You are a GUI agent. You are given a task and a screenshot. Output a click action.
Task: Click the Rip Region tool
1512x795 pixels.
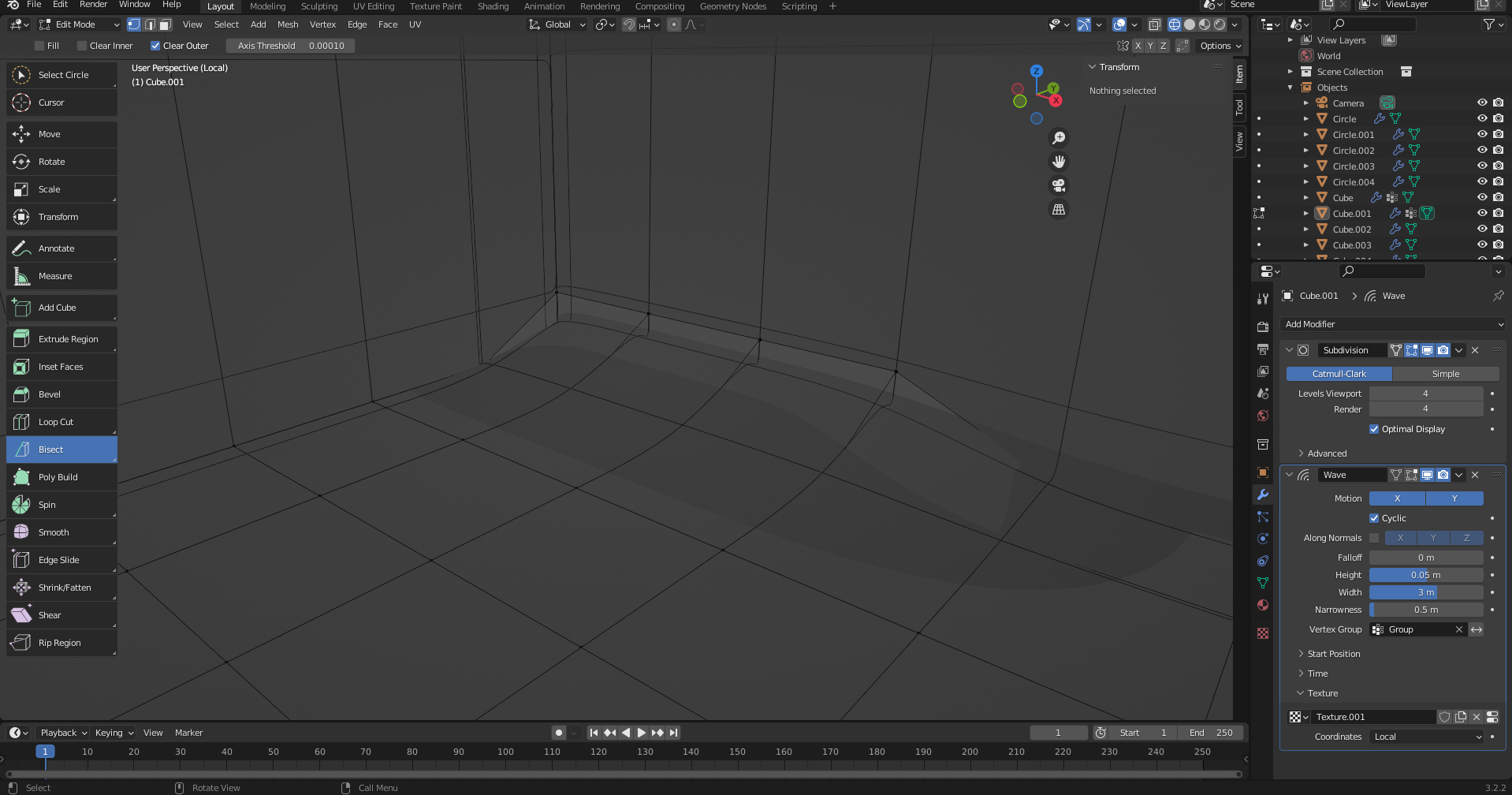point(61,643)
